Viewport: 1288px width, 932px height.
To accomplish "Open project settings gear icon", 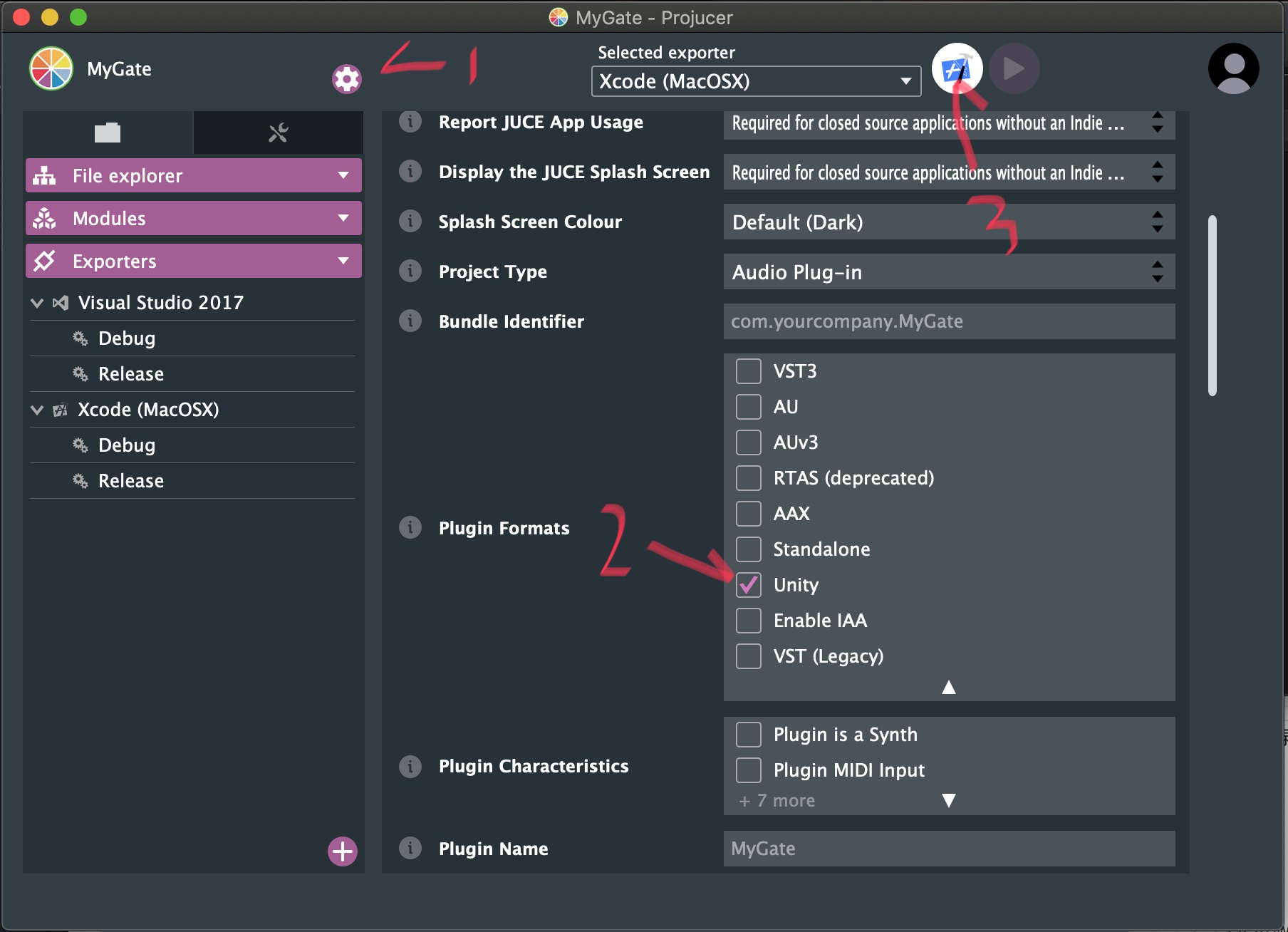I will 346,78.
